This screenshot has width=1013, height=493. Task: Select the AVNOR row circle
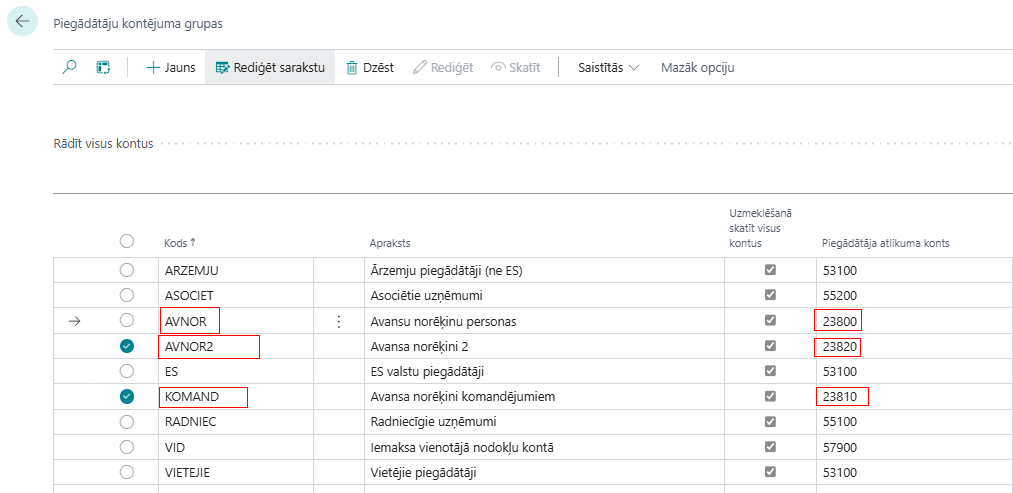(127, 320)
